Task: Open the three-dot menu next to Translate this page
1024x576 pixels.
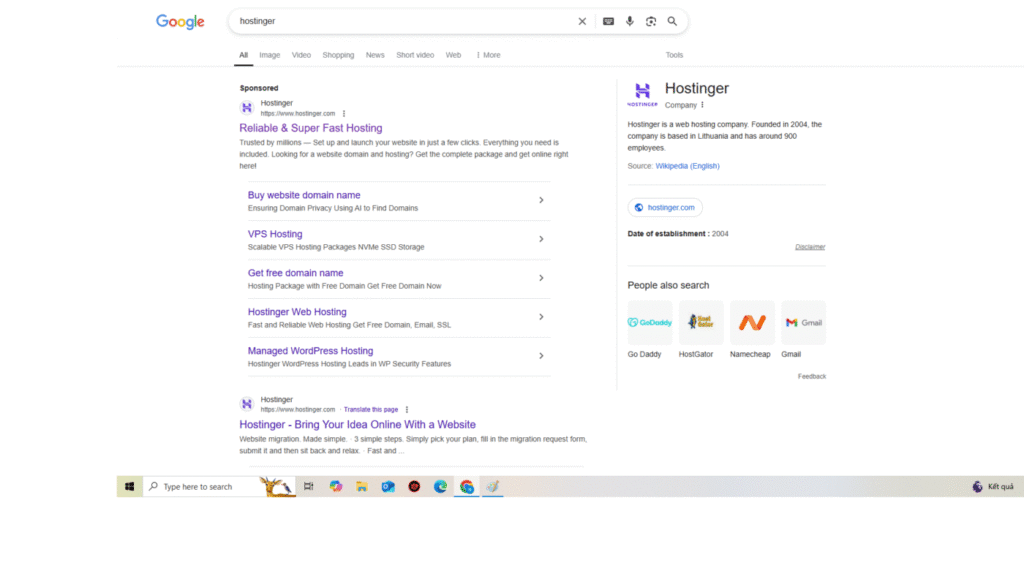Action: point(407,409)
